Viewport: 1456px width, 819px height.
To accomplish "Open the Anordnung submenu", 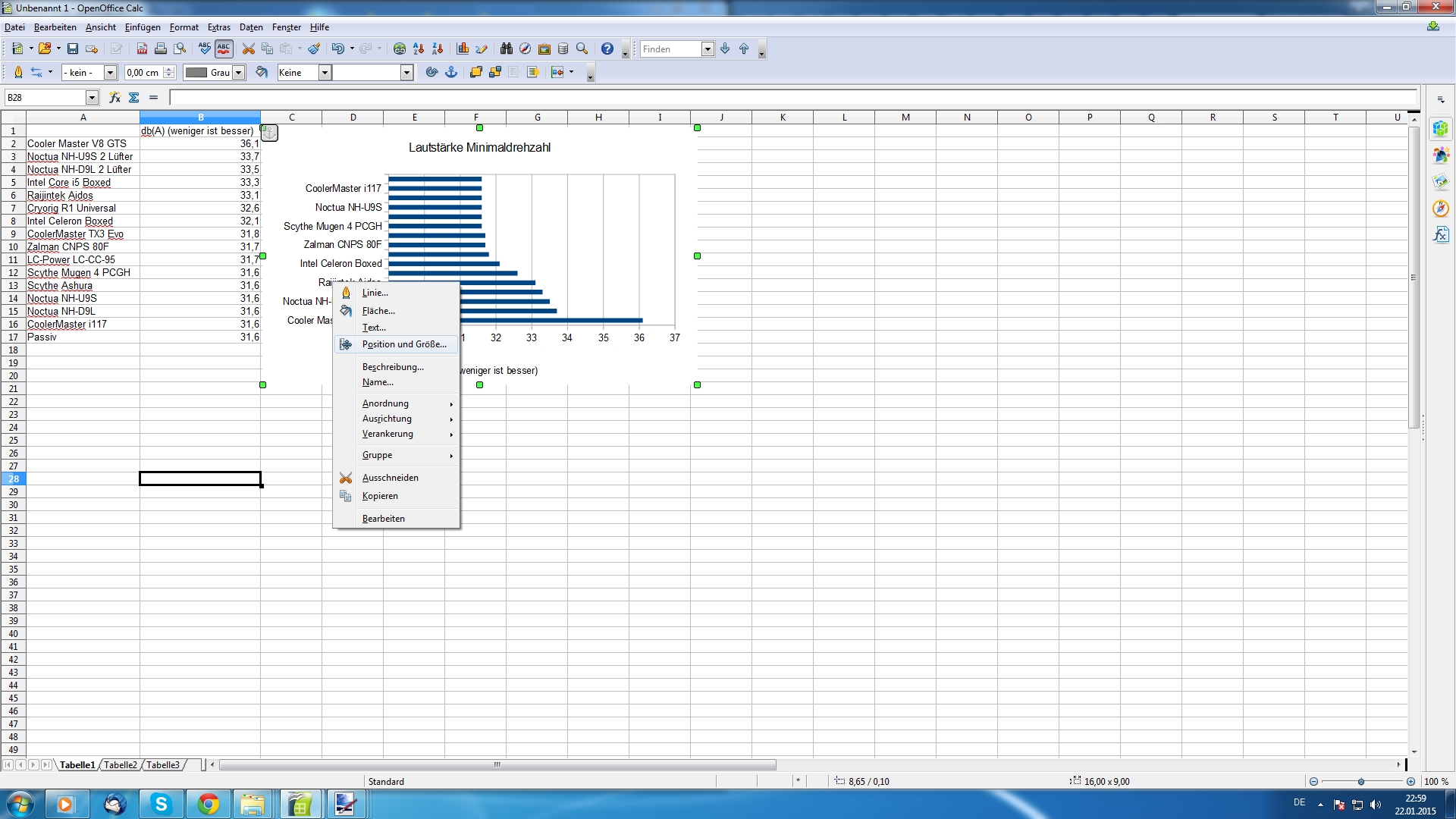I will (x=397, y=403).
